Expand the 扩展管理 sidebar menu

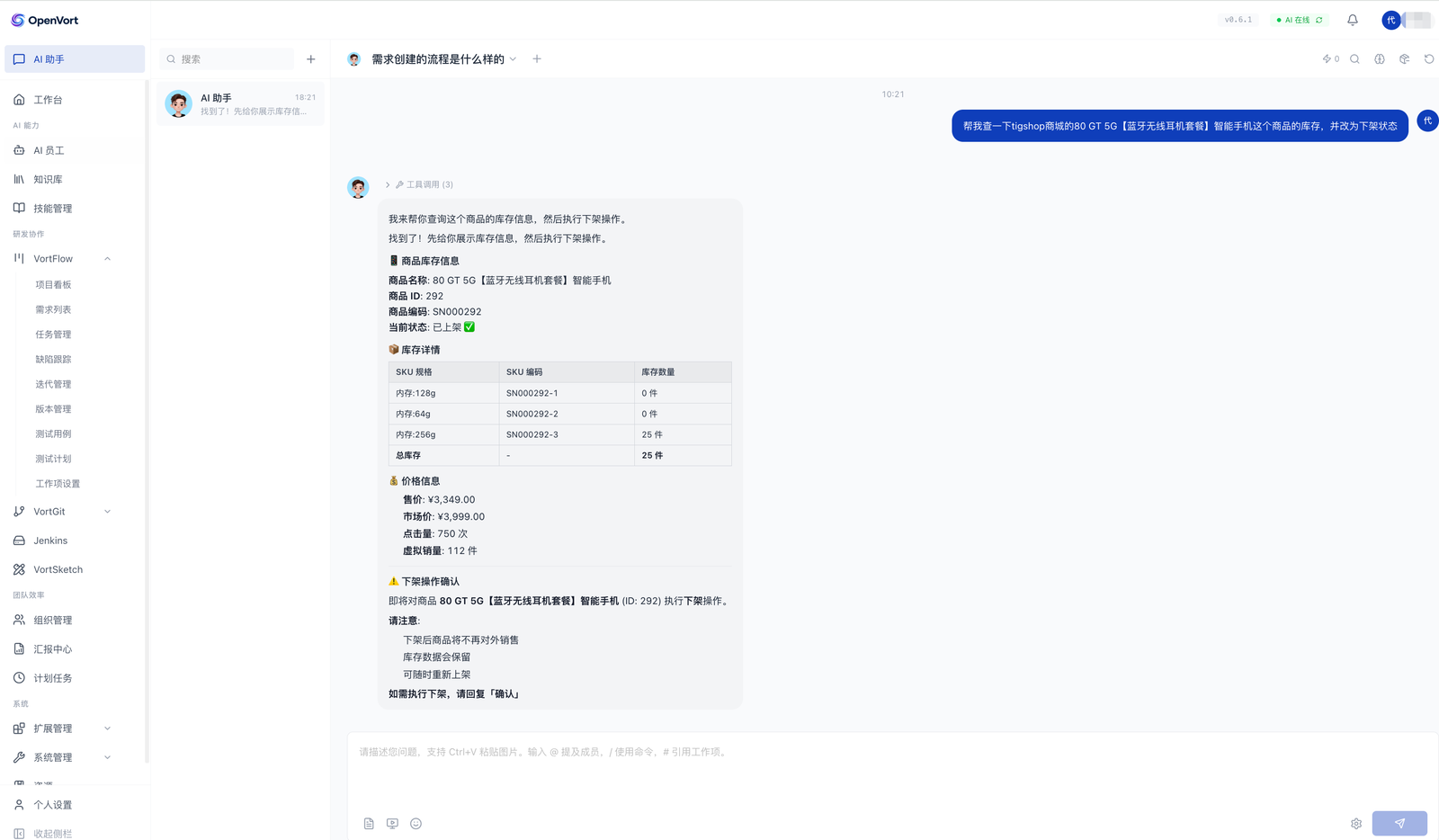tap(107, 728)
